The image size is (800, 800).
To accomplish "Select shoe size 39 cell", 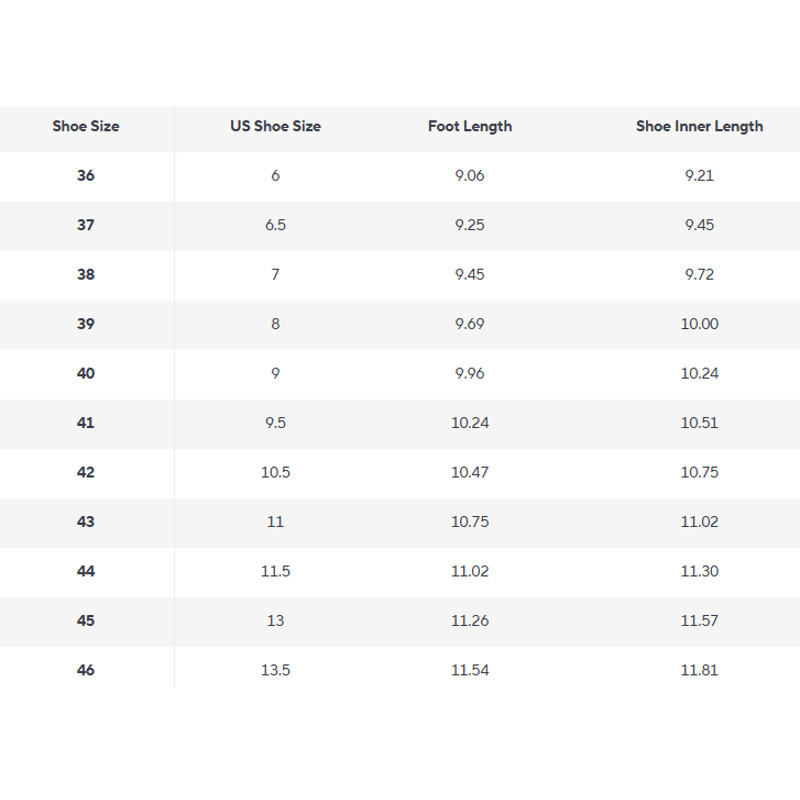I will (86, 324).
